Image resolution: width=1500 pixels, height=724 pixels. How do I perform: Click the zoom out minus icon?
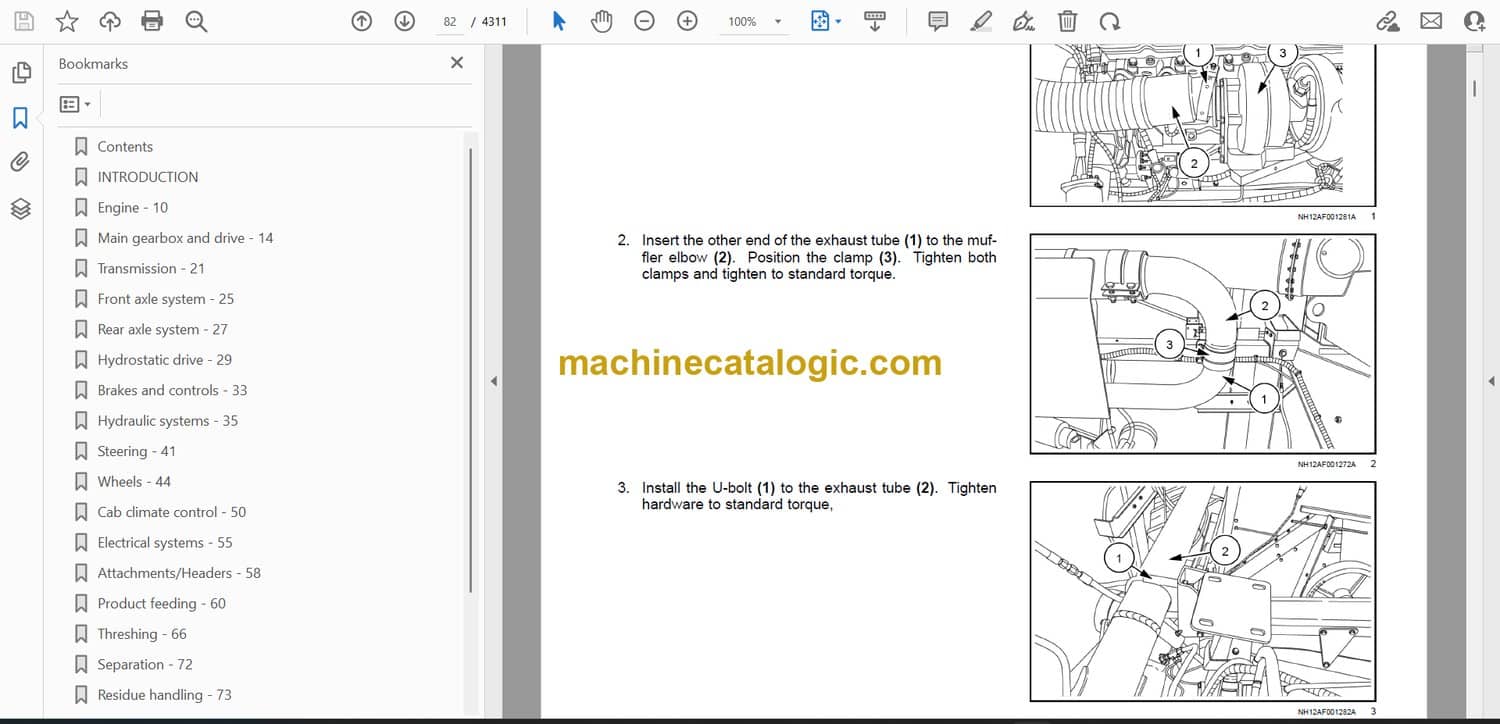(x=645, y=21)
